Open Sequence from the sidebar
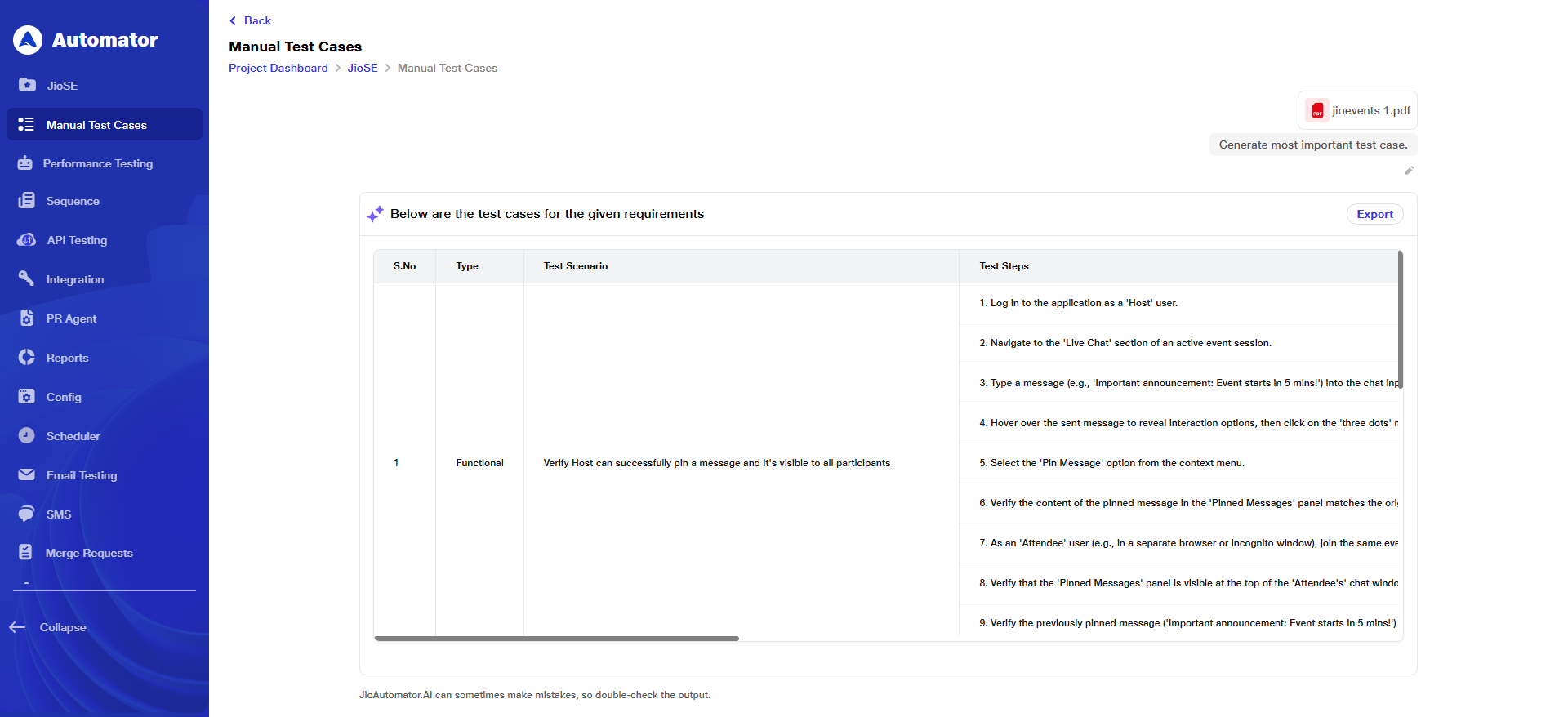 [x=73, y=201]
